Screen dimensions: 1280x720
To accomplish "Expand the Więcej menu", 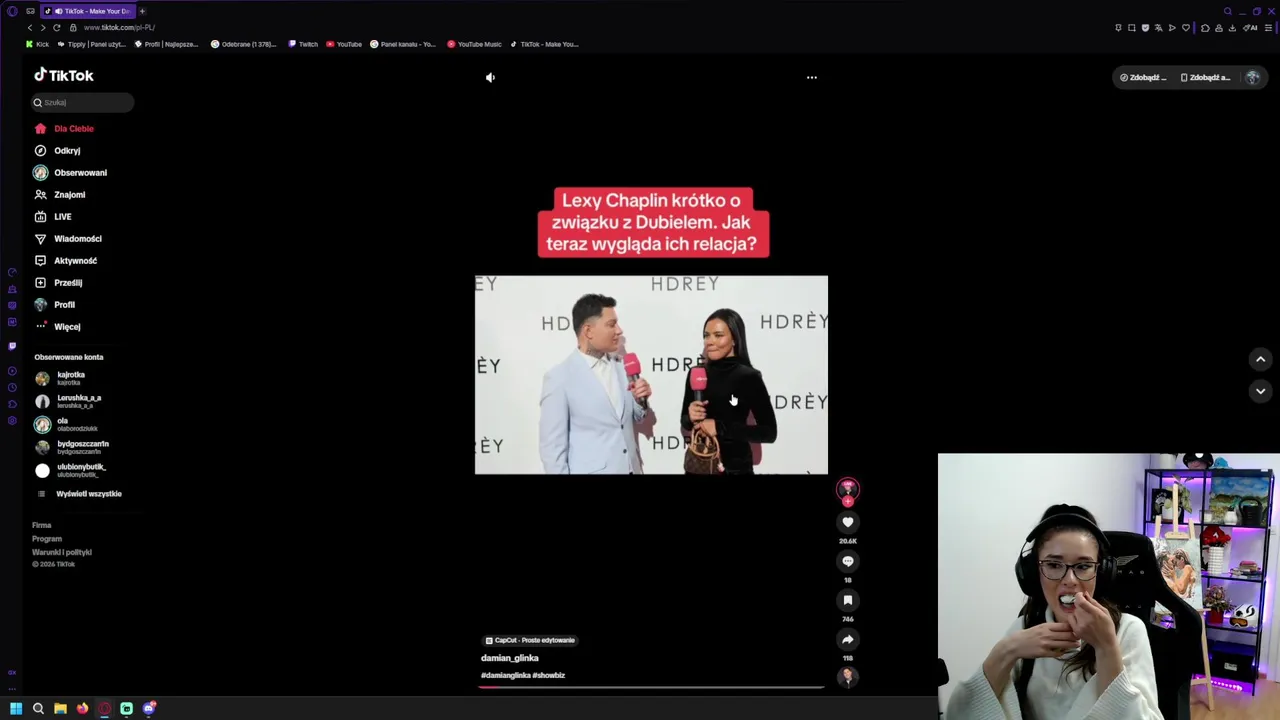I will click(57, 327).
